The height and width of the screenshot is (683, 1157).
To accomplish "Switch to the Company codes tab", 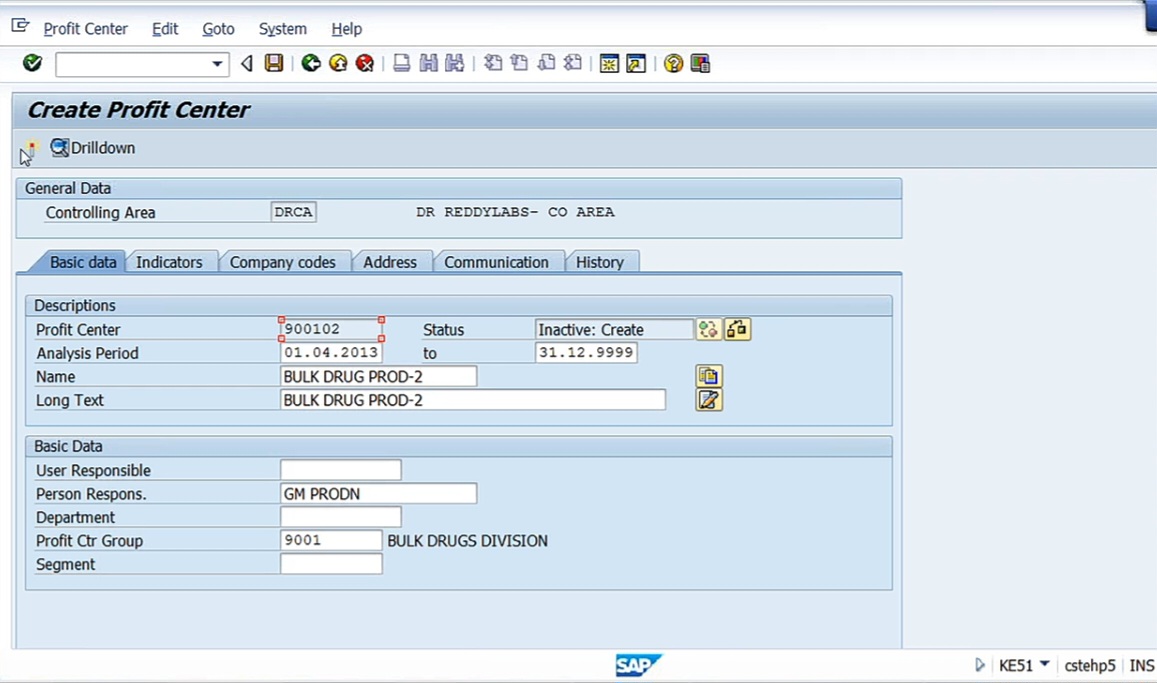I will coord(283,263).
